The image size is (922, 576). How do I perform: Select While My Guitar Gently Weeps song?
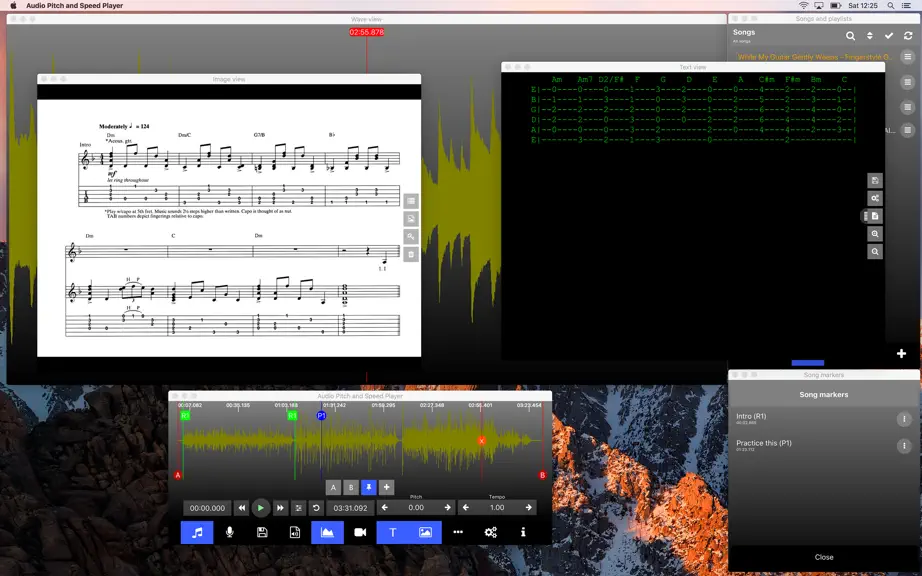click(x=814, y=57)
